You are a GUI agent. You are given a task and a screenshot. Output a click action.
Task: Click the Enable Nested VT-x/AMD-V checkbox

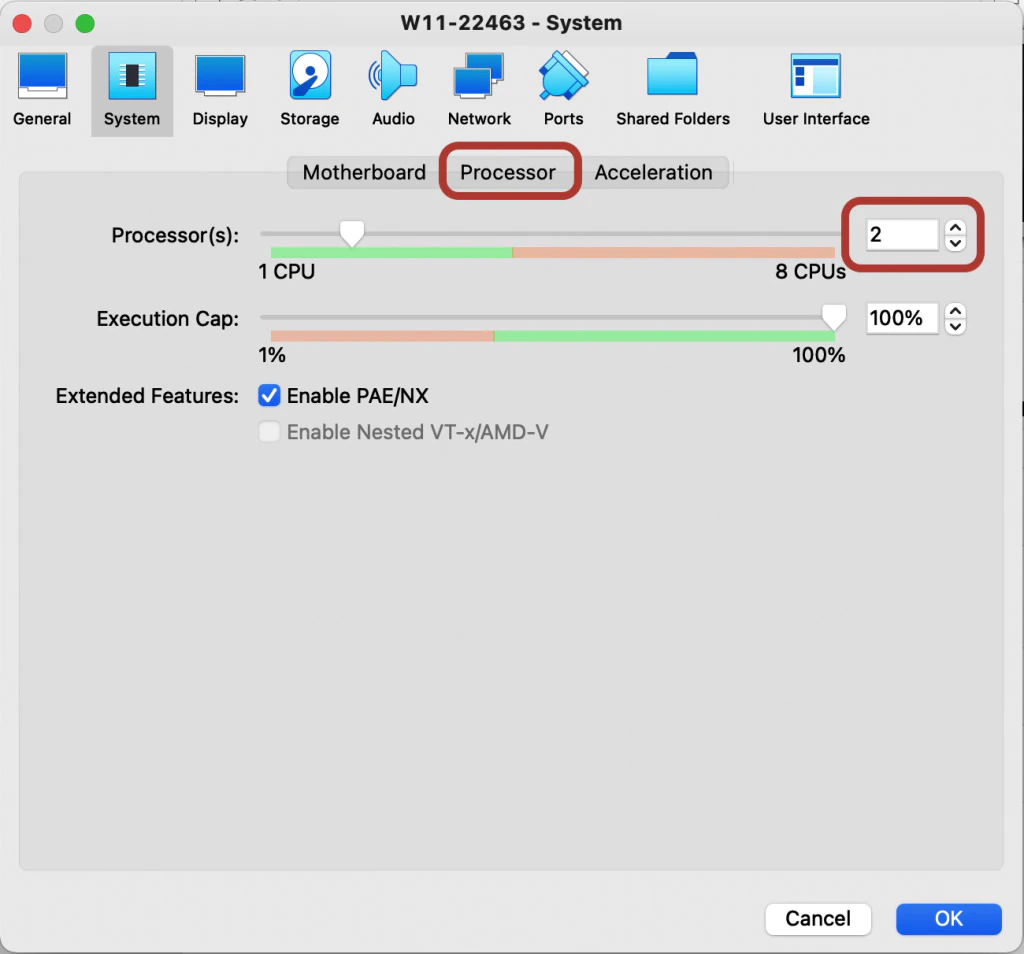click(269, 432)
